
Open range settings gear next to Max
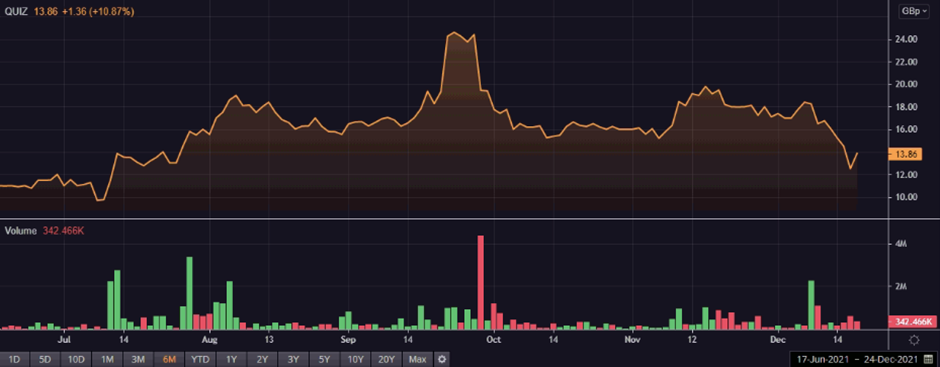point(442,360)
